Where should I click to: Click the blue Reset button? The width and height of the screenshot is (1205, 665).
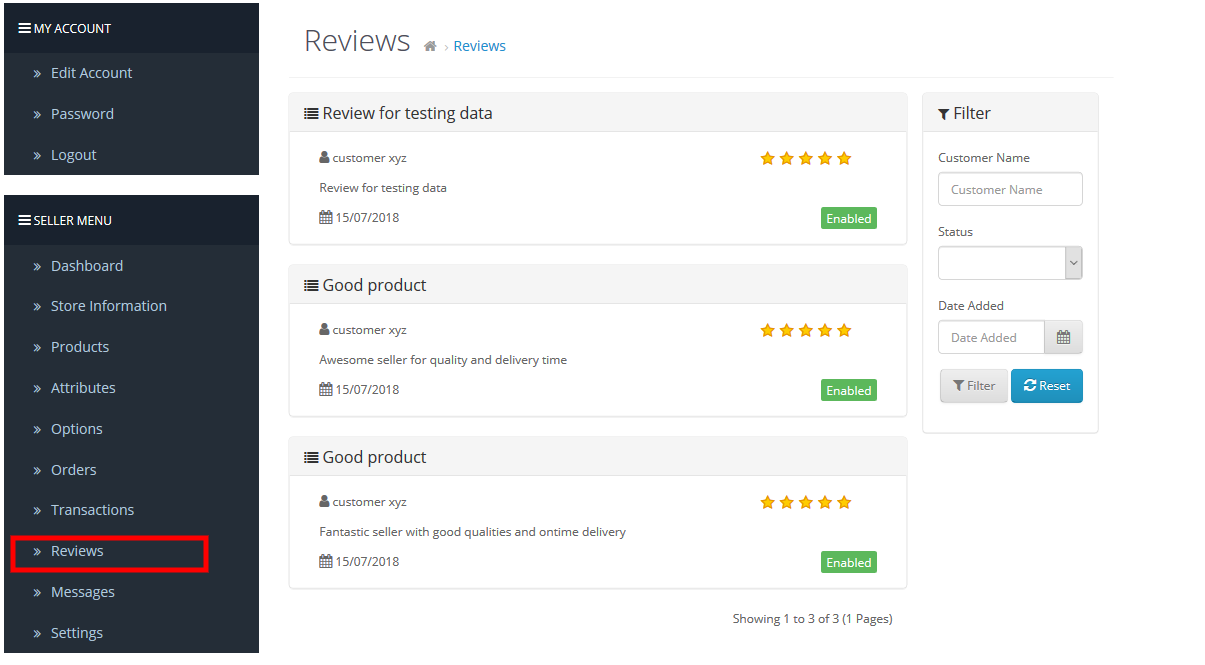coord(1047,386)
